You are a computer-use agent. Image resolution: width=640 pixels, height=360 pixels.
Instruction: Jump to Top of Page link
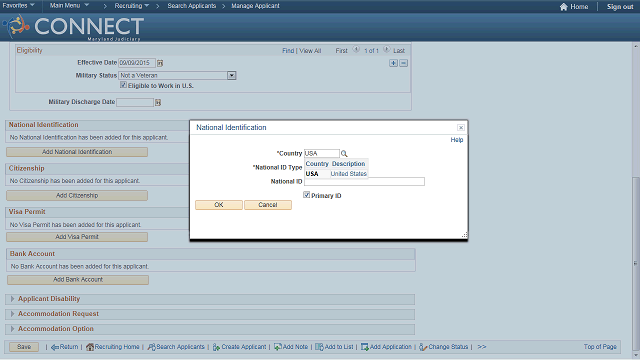click(x=600, y=347)
